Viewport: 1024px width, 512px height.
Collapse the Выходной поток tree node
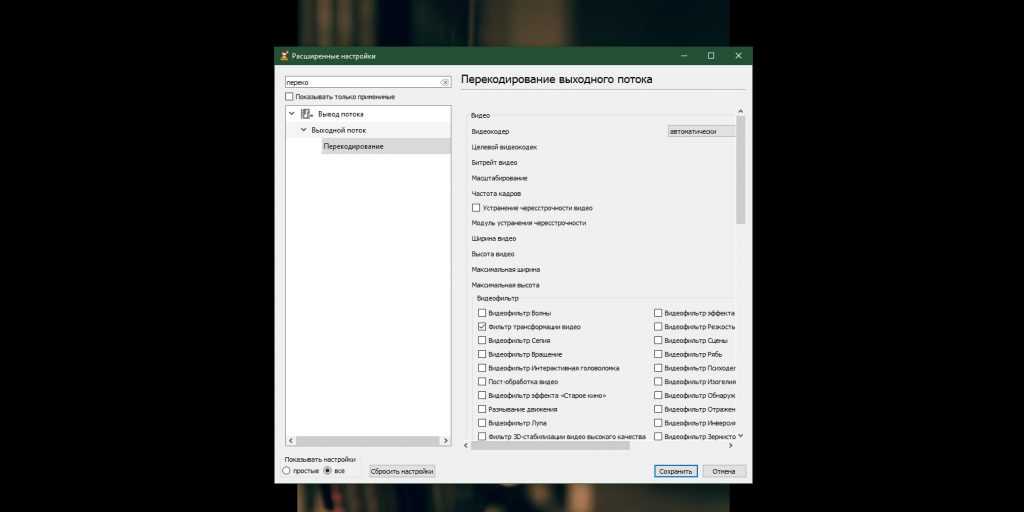pyautogui.click(x=303, y=130)
